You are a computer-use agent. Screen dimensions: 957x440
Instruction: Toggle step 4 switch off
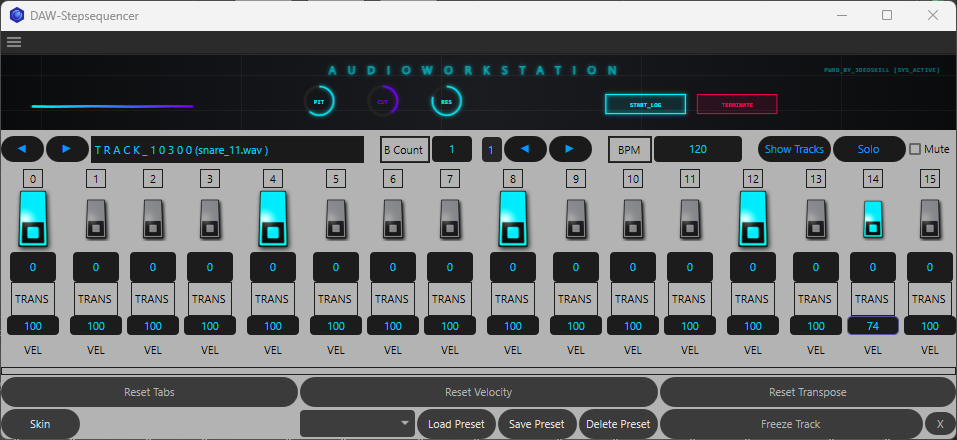click(x=273, y=219)
